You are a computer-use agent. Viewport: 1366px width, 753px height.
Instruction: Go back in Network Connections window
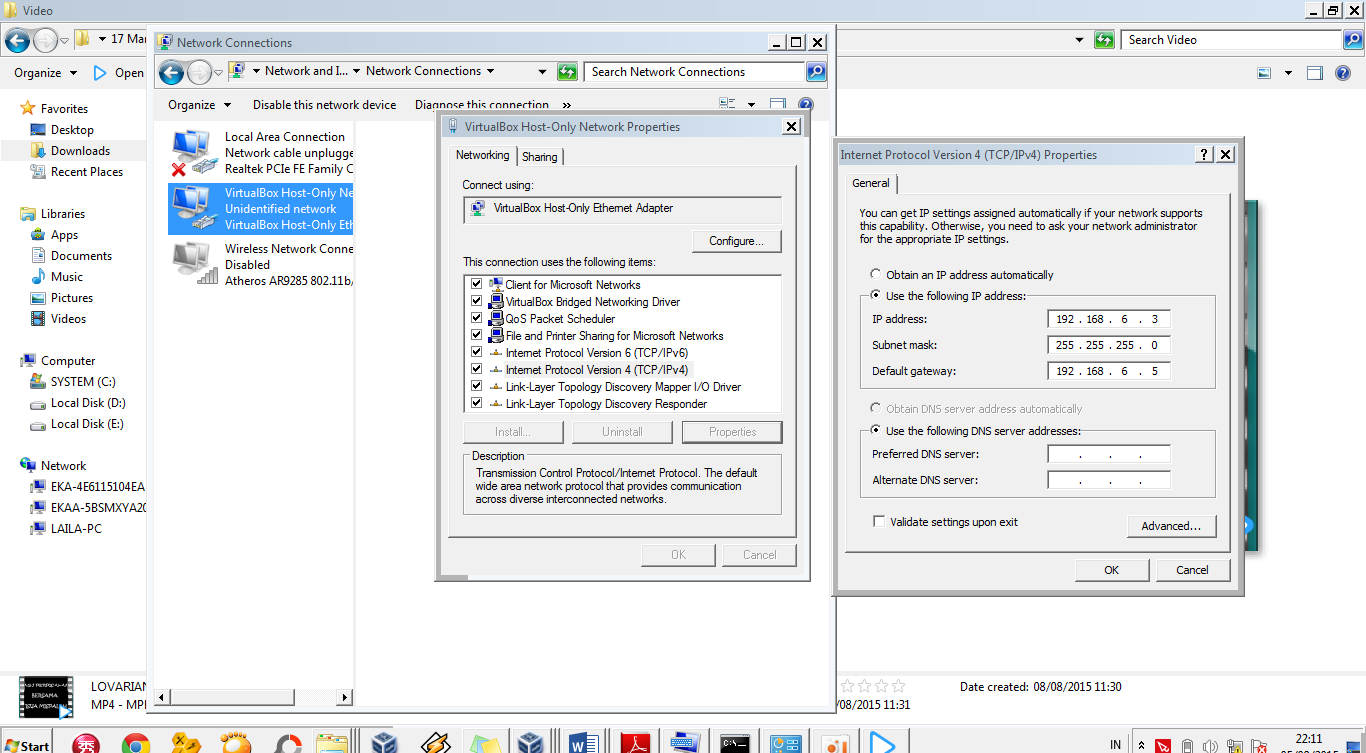[171, 72]
